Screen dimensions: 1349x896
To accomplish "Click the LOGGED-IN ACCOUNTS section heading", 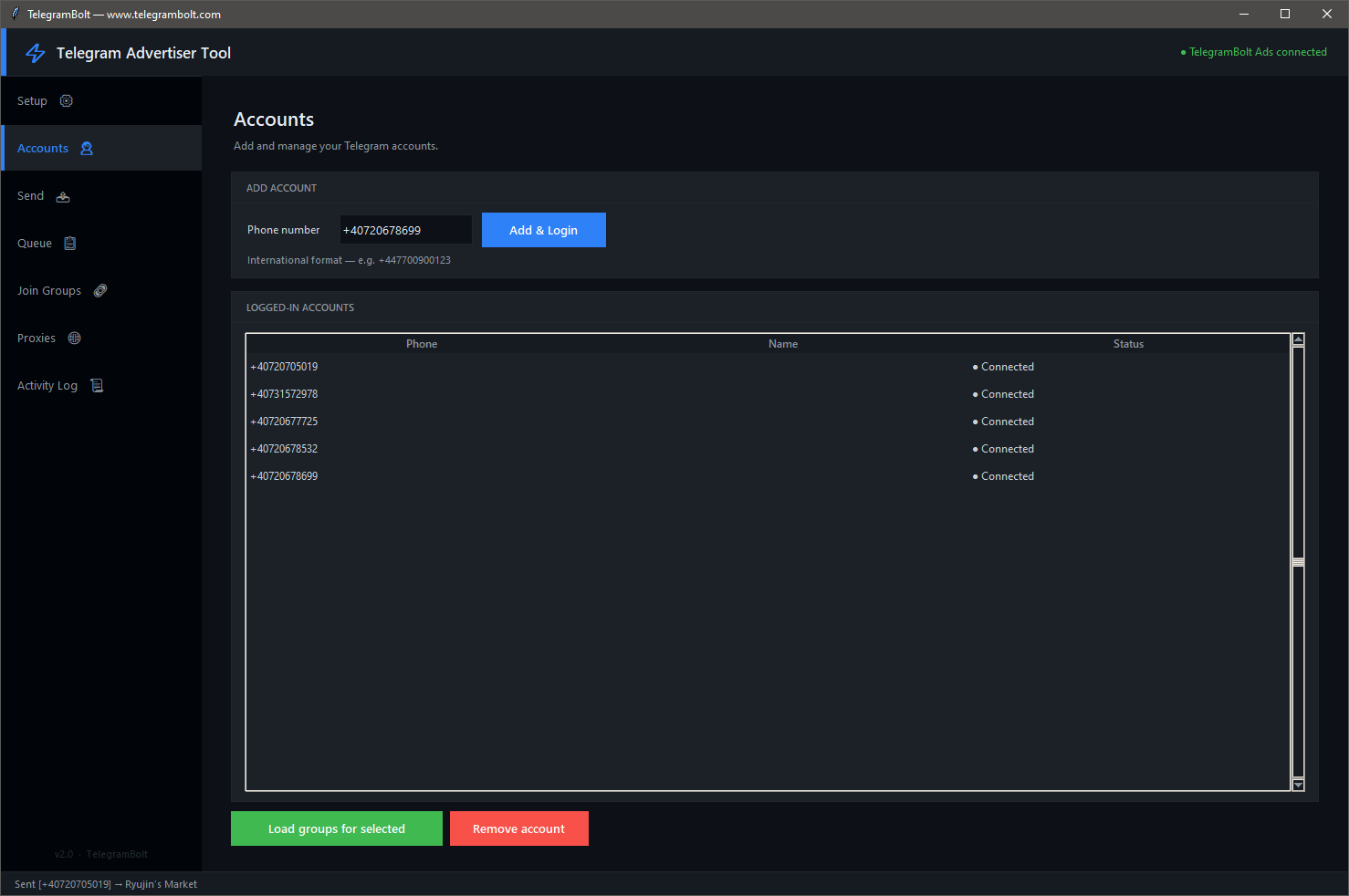I will tap(300, 307).
